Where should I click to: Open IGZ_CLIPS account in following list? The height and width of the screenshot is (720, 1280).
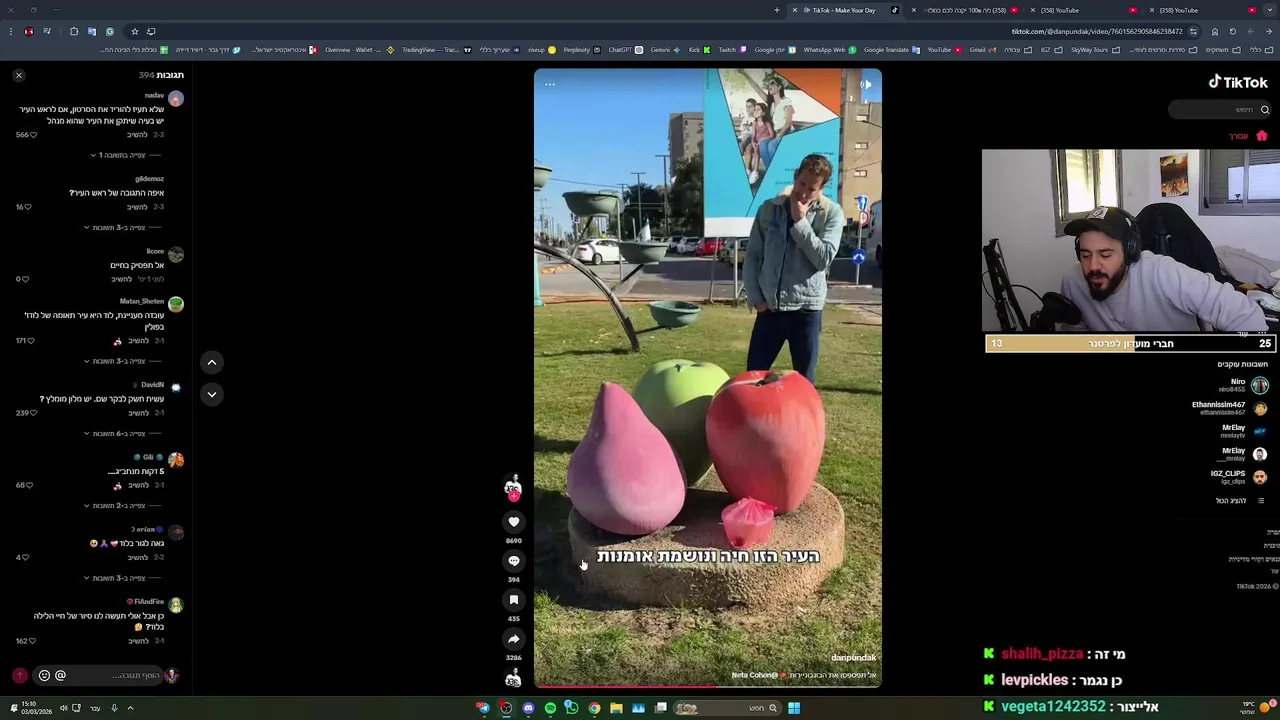point(1239,477)
